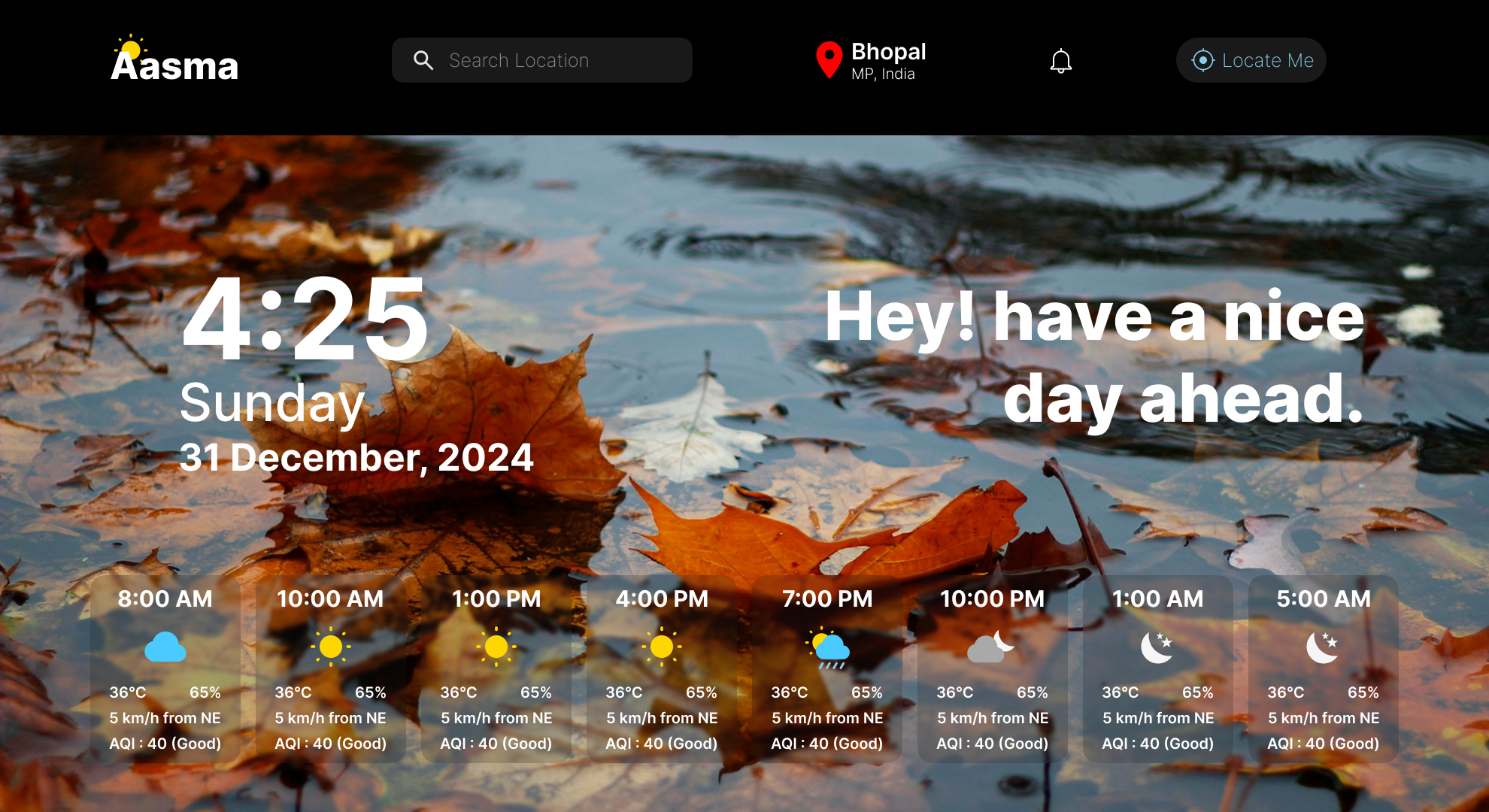Click the search magnifier icon

[423, 60]
